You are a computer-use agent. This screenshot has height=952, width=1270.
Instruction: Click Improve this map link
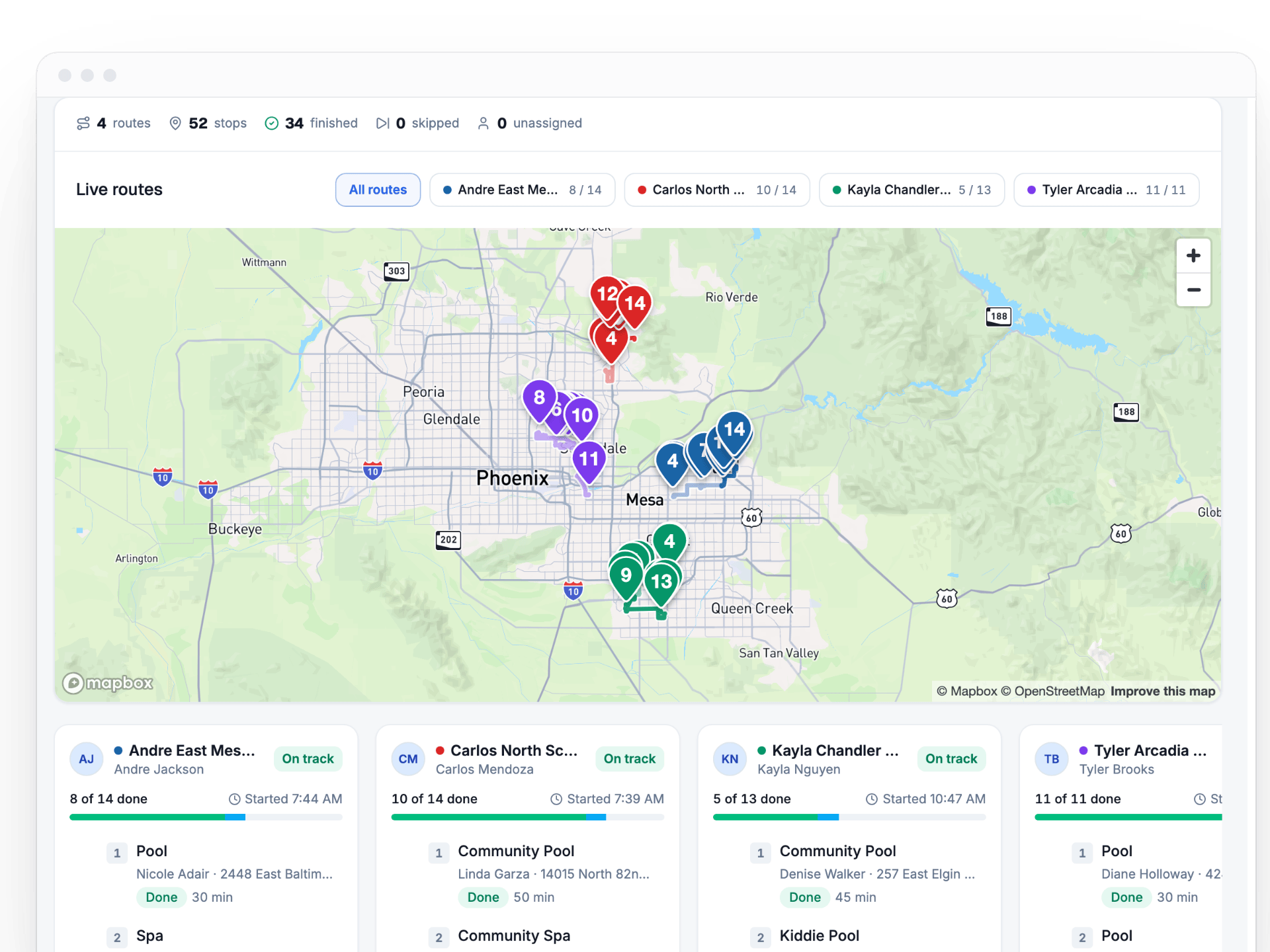coord(1163,691)
